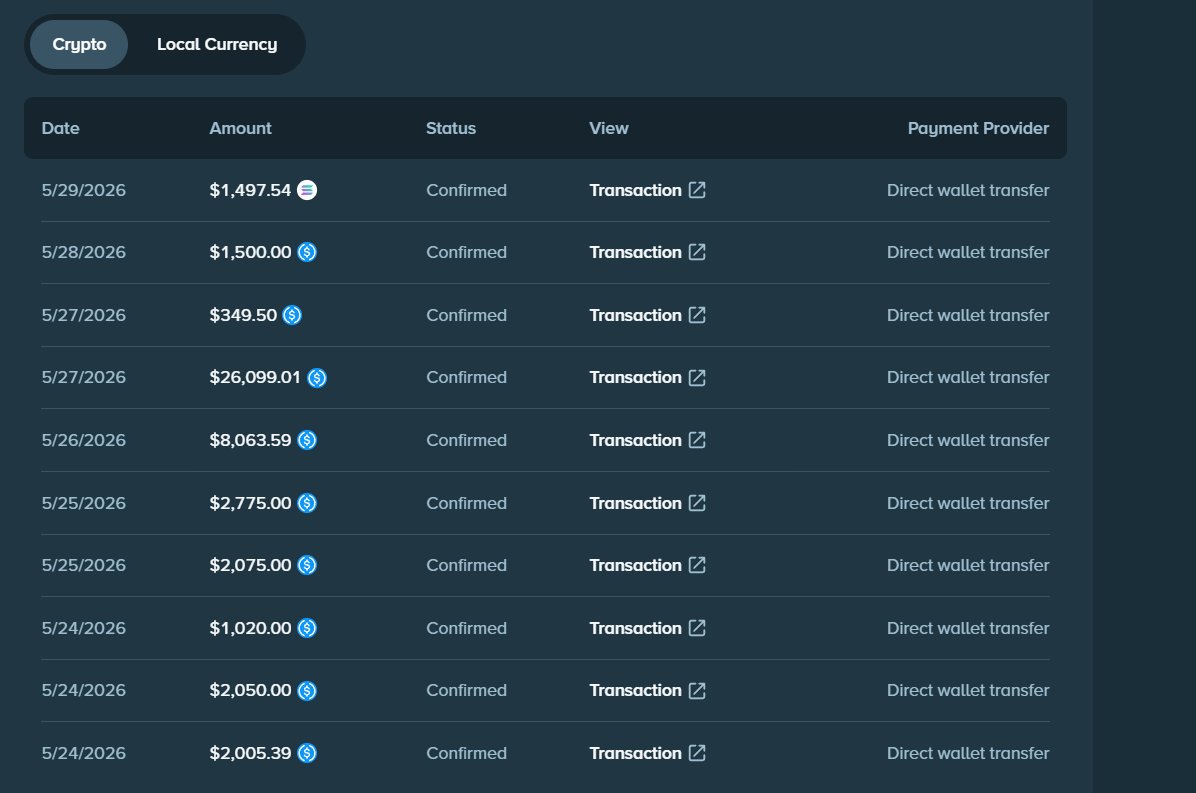The image size is (1196, 793).
Task: Click Confirmed status in the $2,005.39 row
Action: 466,753
